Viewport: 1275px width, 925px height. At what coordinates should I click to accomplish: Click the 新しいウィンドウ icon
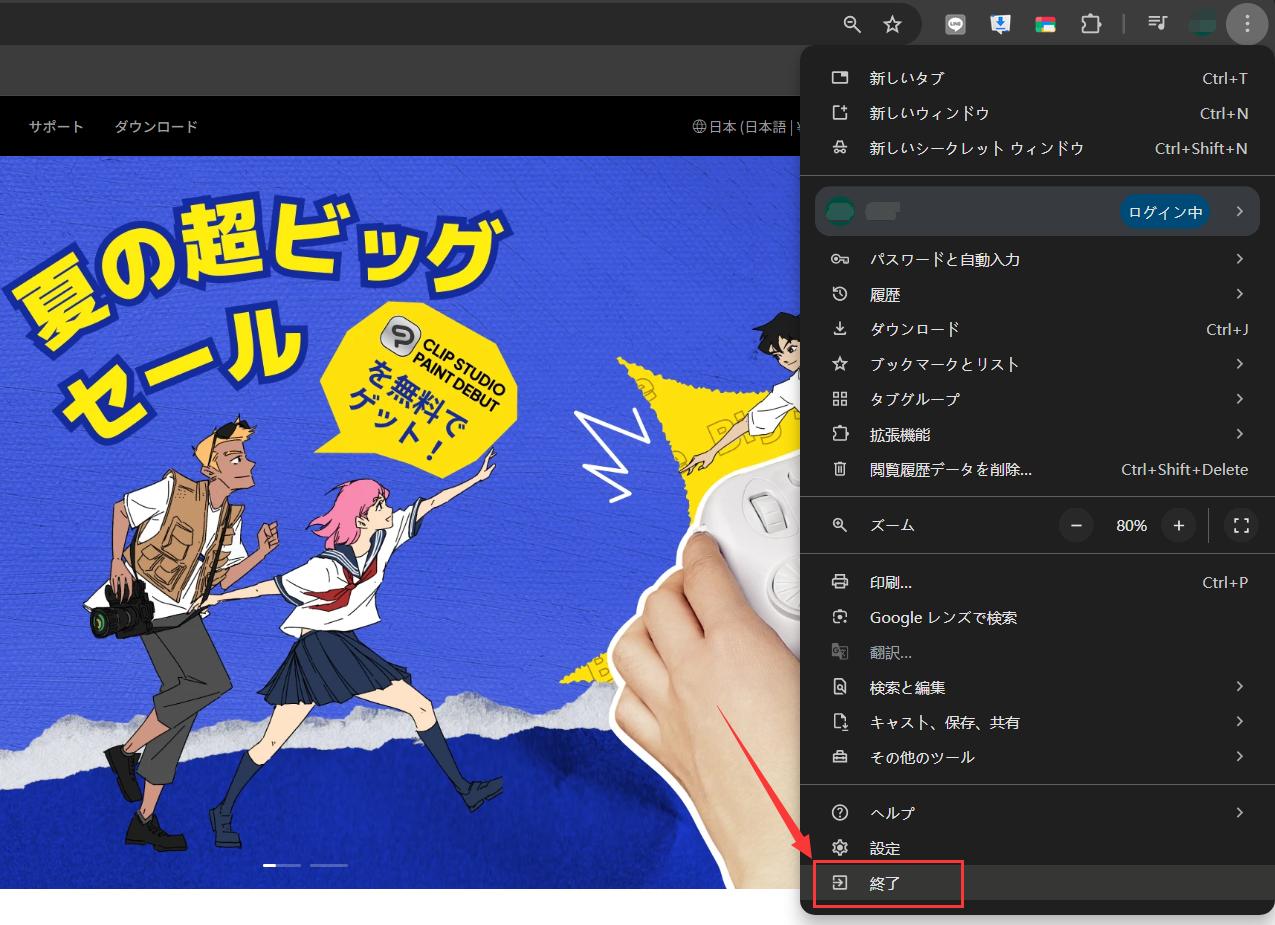[840, 113]
